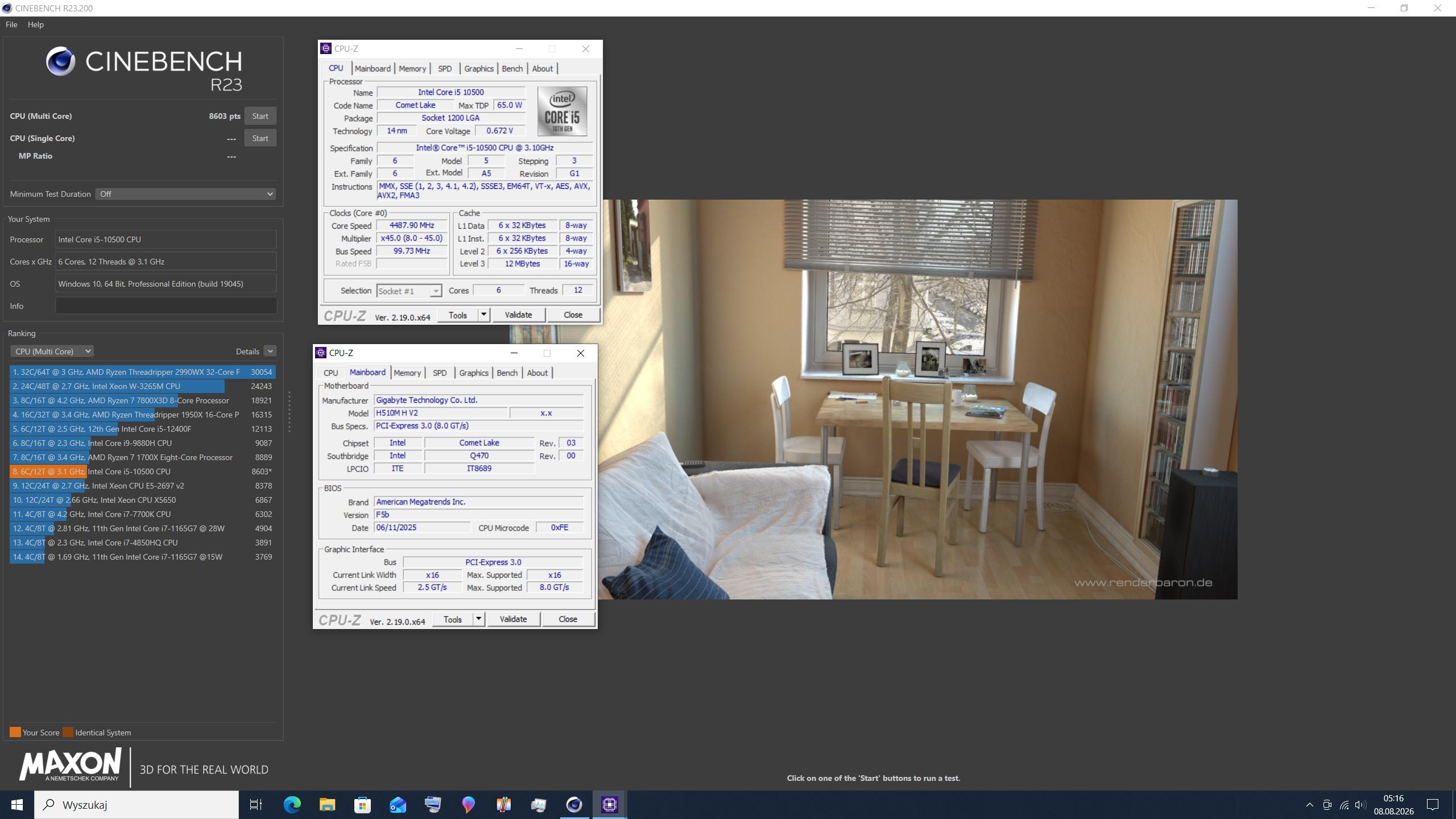Open Task View in the taskbar
Screen dimensions: 1456x819
tap(256, 805)
